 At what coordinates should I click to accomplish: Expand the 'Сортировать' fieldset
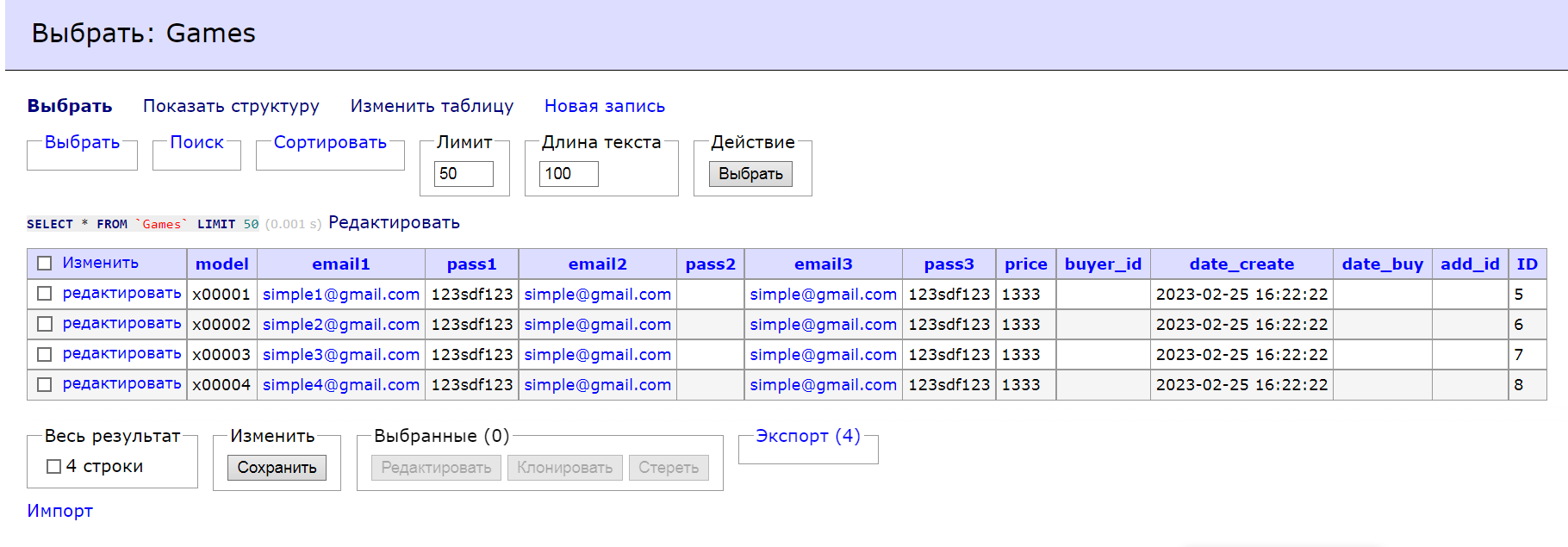[x=330, y=142]
